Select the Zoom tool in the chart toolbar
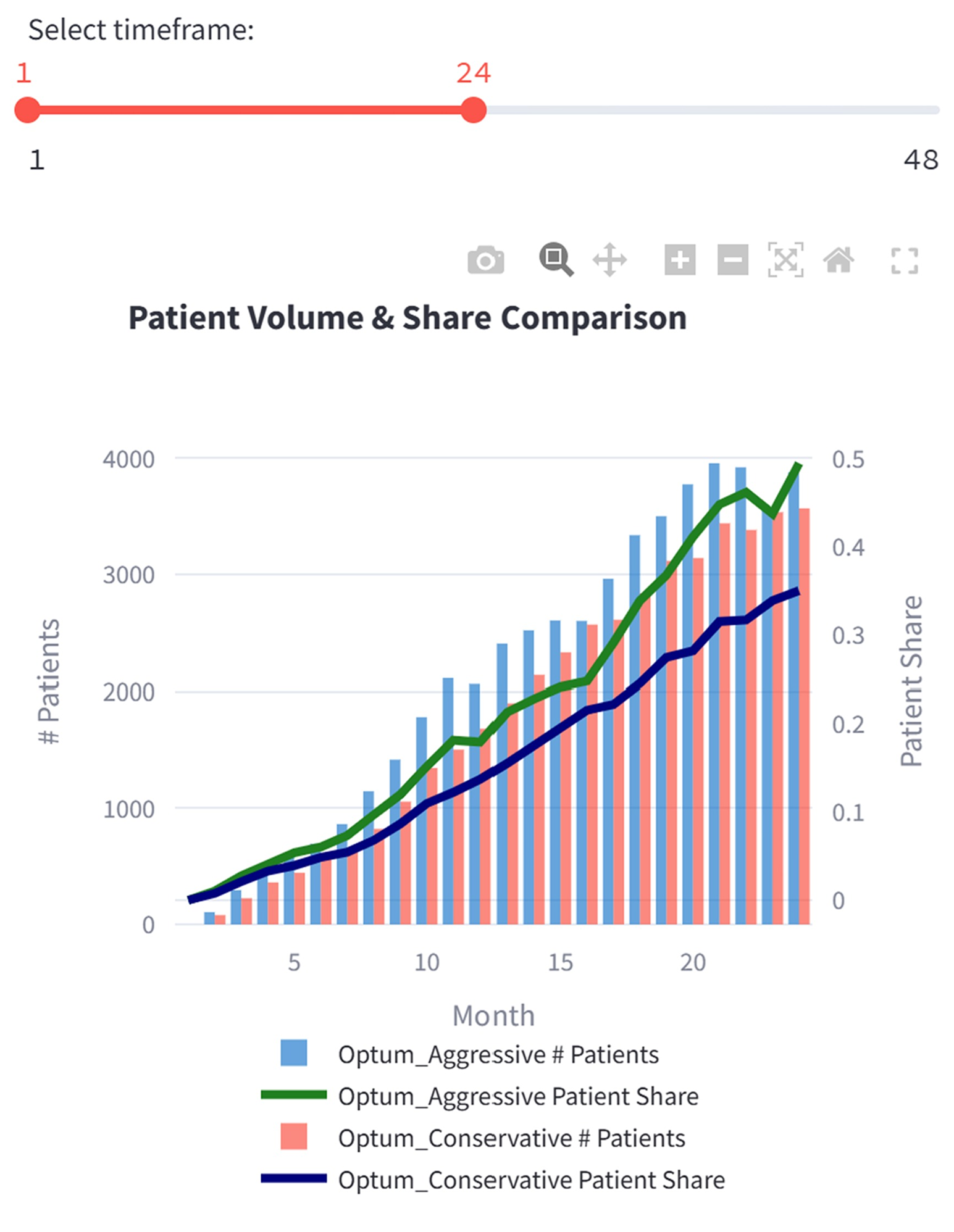The image size is (954, 1232). (554, 260)
